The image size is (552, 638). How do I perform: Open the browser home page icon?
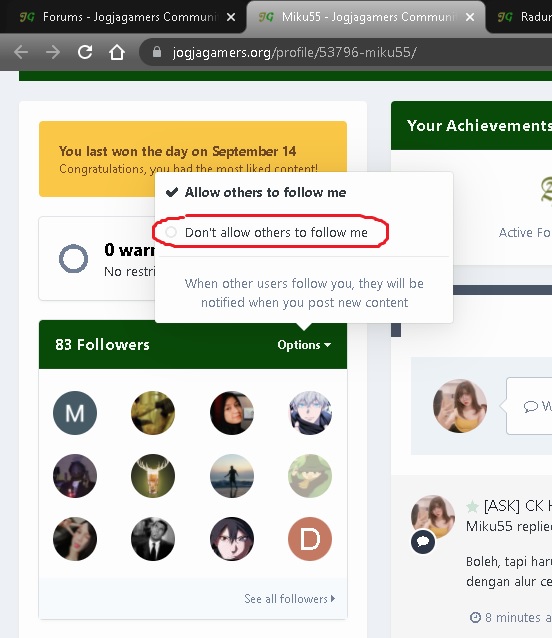(x=117, y=52)
